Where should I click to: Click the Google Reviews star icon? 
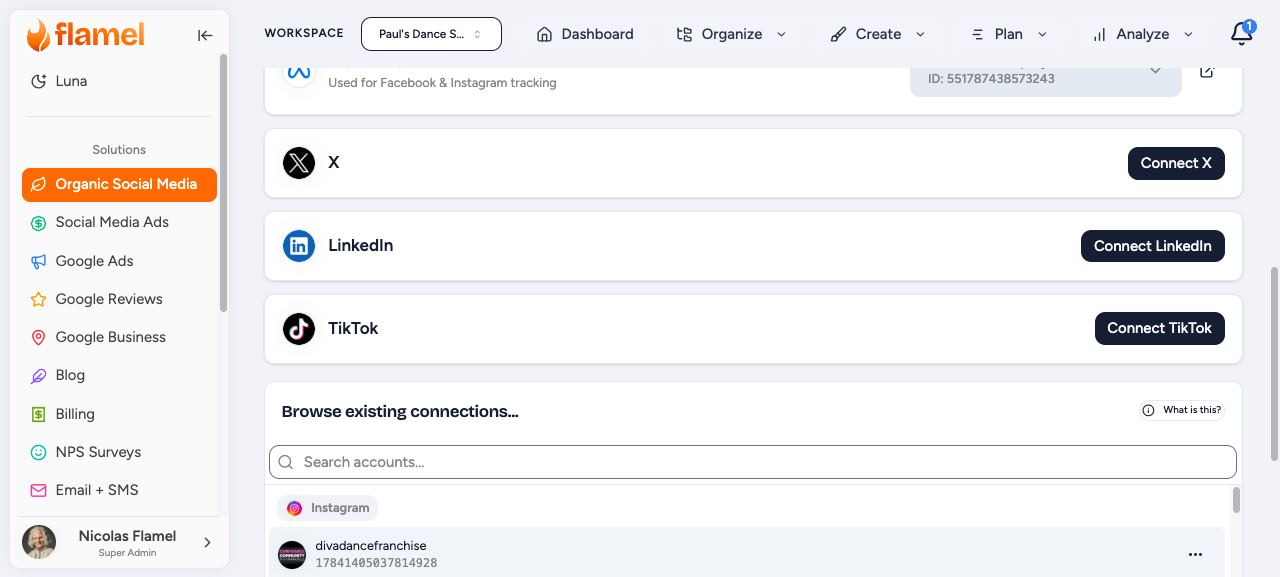[39, 299]
